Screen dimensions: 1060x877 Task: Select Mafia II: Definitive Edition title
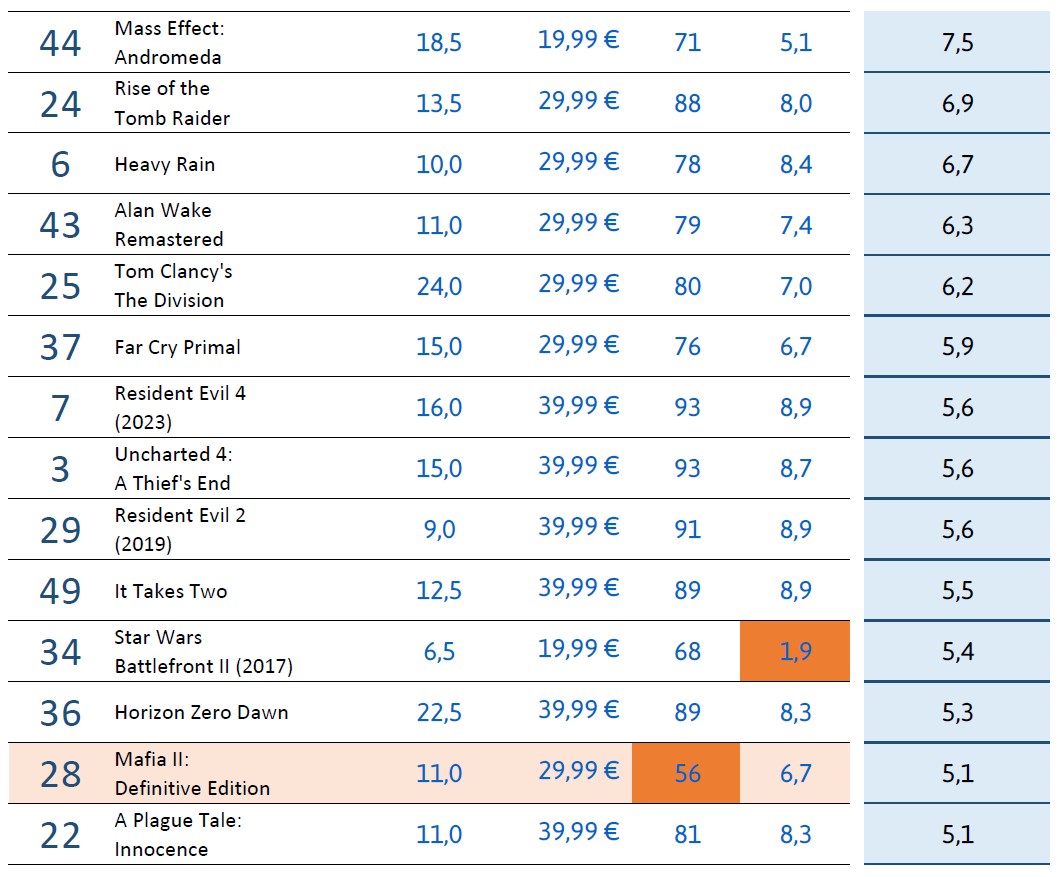coord(192,773)
